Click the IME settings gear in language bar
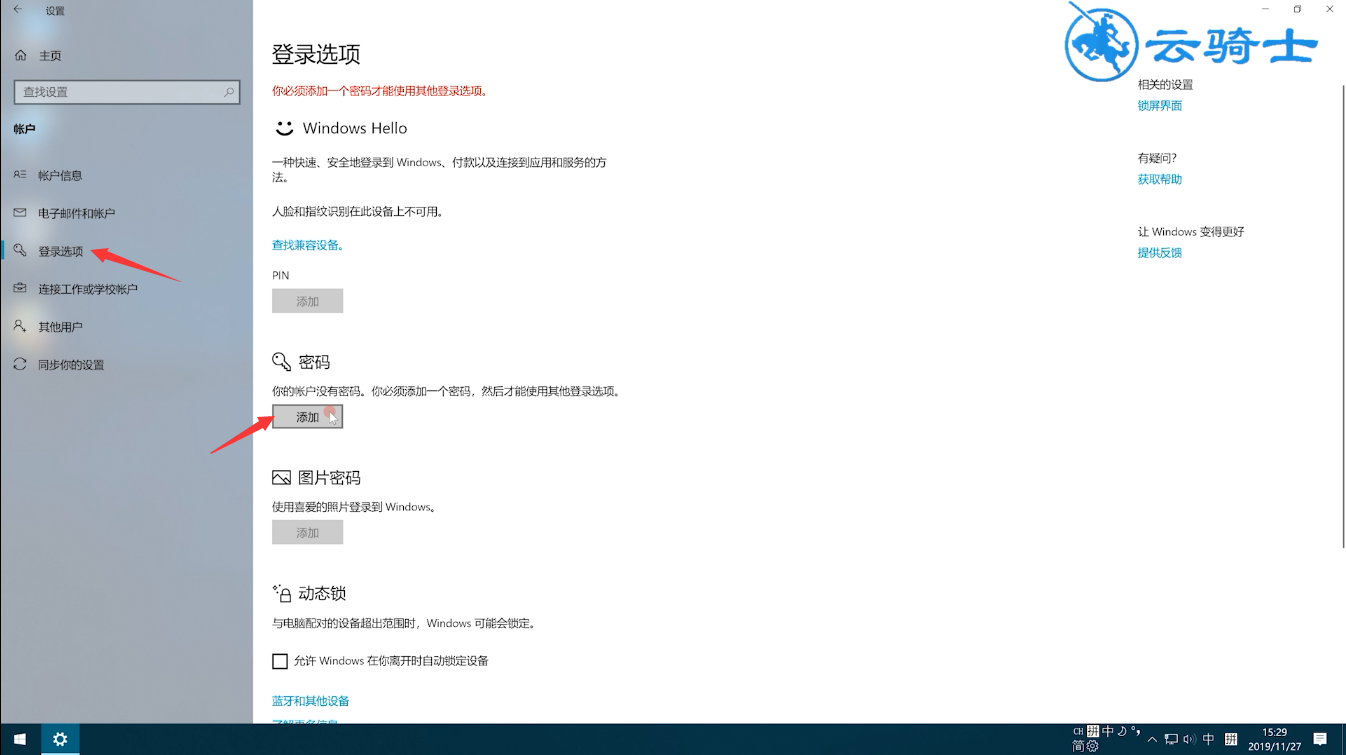This screenshot has width=1346, height=755. (x=1093, y=746)
